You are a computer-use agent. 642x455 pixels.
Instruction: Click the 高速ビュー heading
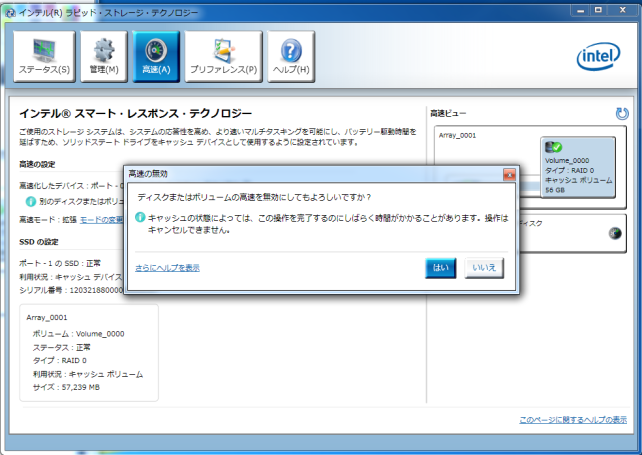pos(448,113)
